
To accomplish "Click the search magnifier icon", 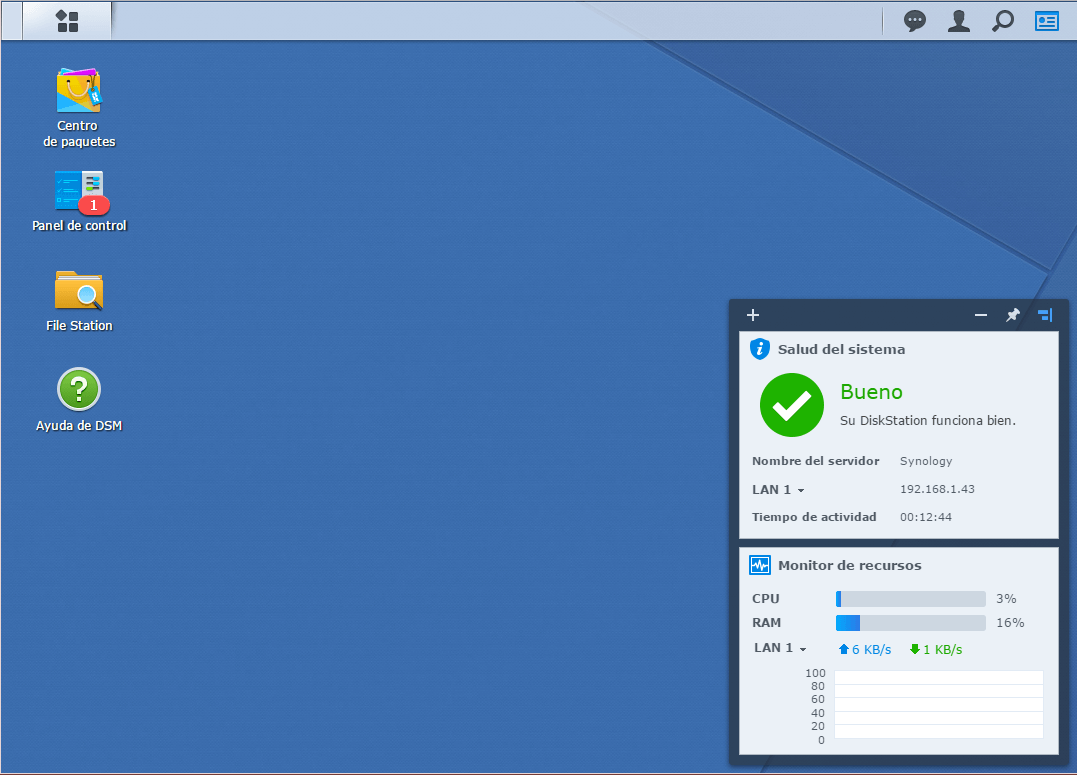I will point(1002,21).
